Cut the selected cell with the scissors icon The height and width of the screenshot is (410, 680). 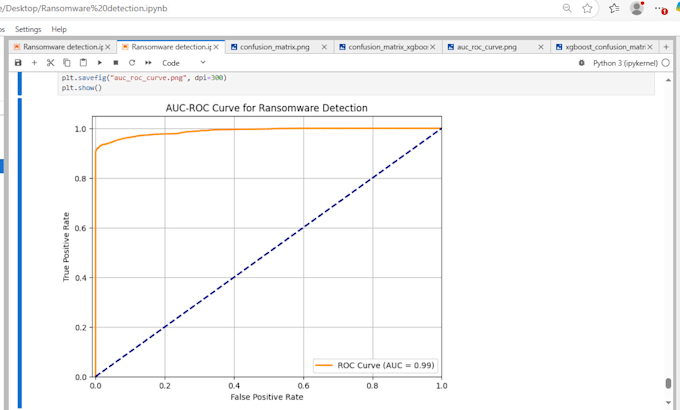pos(50,63)
